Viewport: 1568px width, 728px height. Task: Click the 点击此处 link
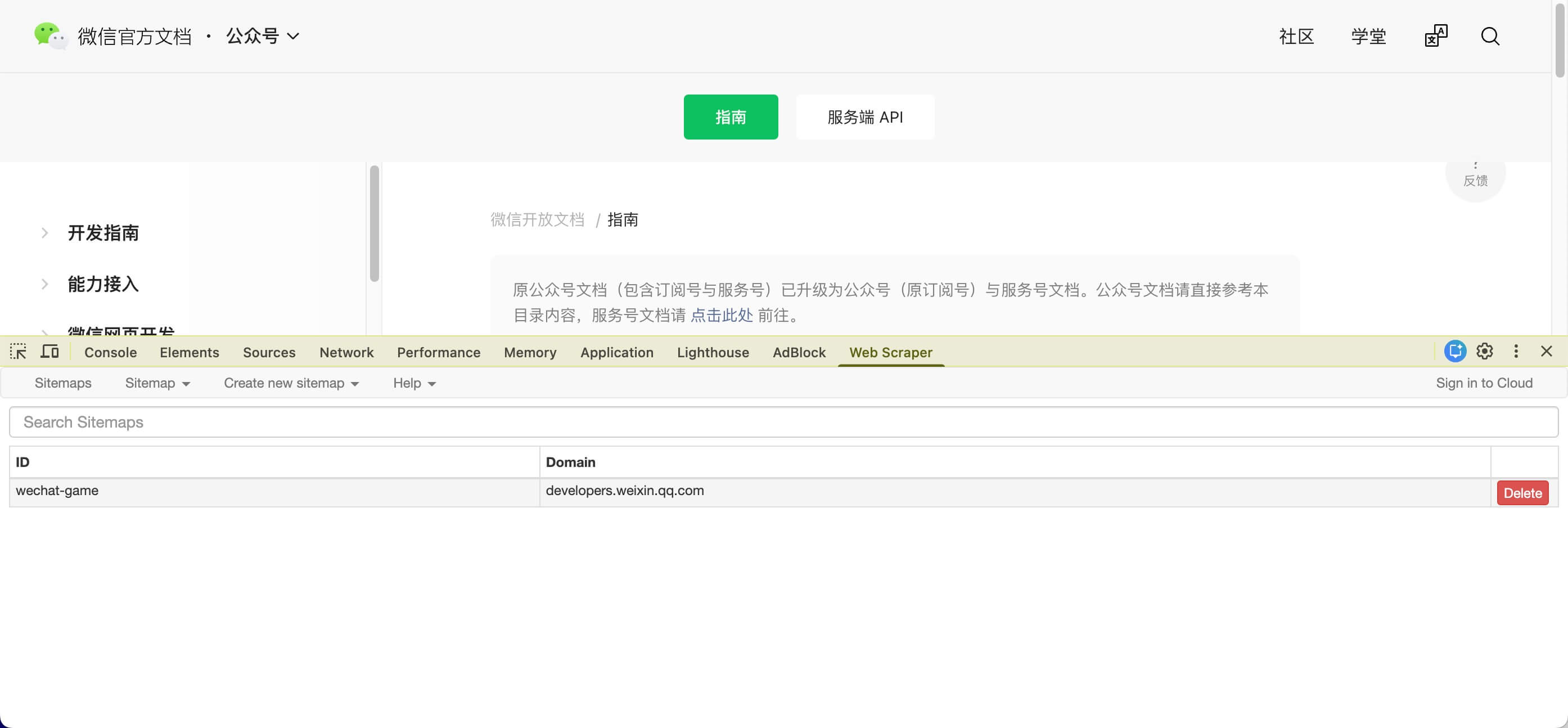(x=722, y=315)
